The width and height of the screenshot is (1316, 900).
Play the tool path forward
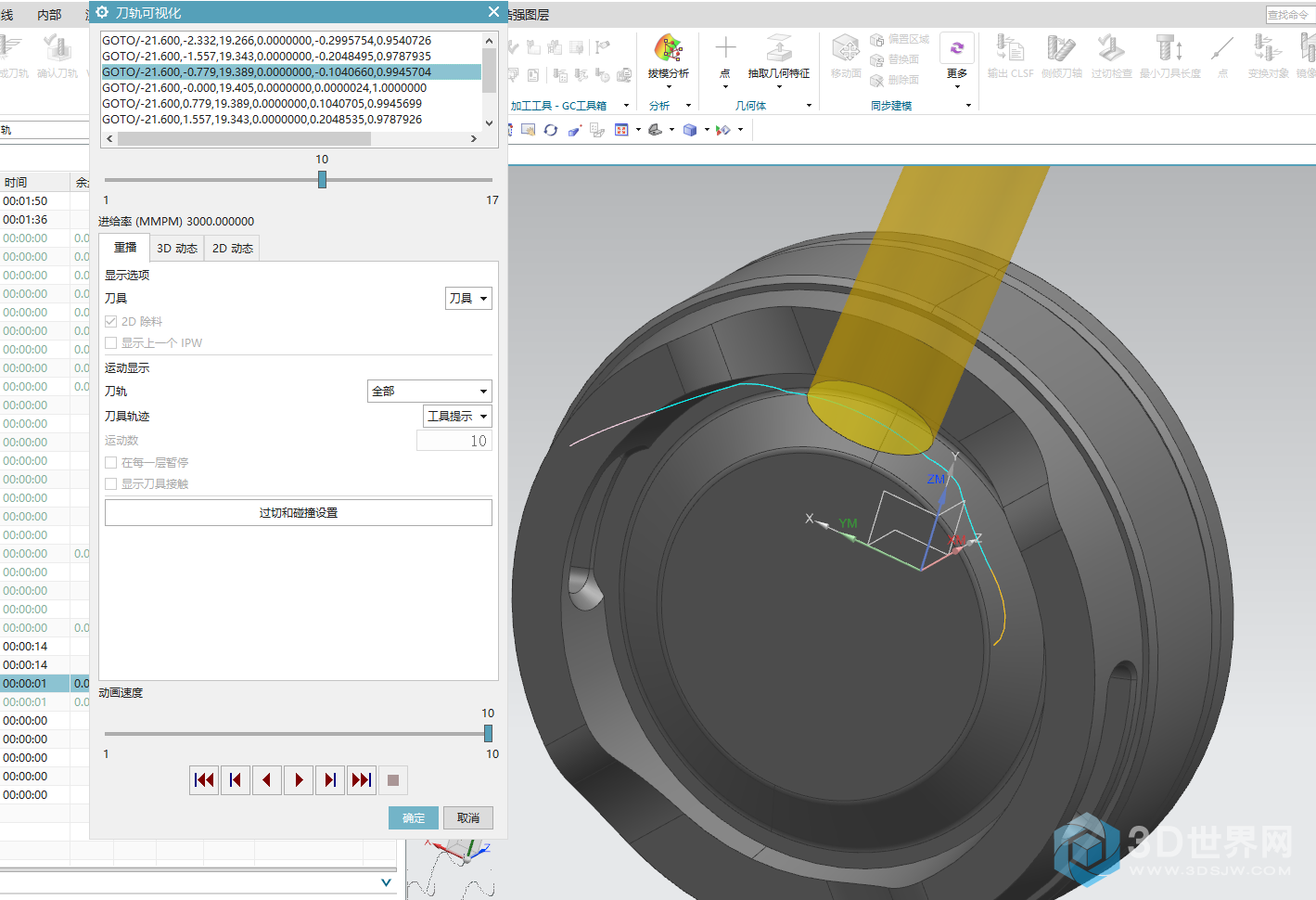pos(299,780)
